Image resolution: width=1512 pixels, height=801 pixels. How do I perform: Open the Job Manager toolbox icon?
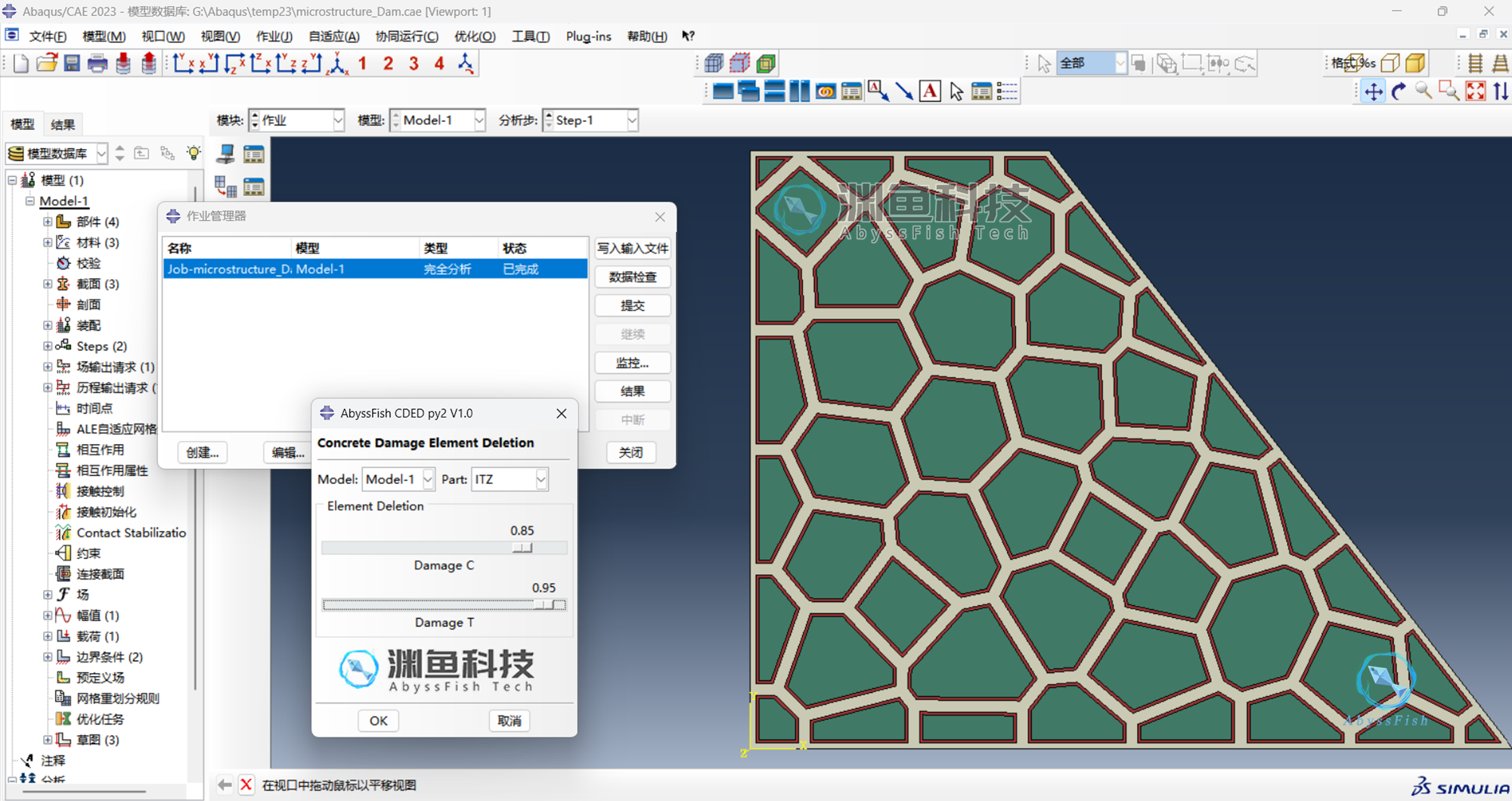[x=254, y=154]
